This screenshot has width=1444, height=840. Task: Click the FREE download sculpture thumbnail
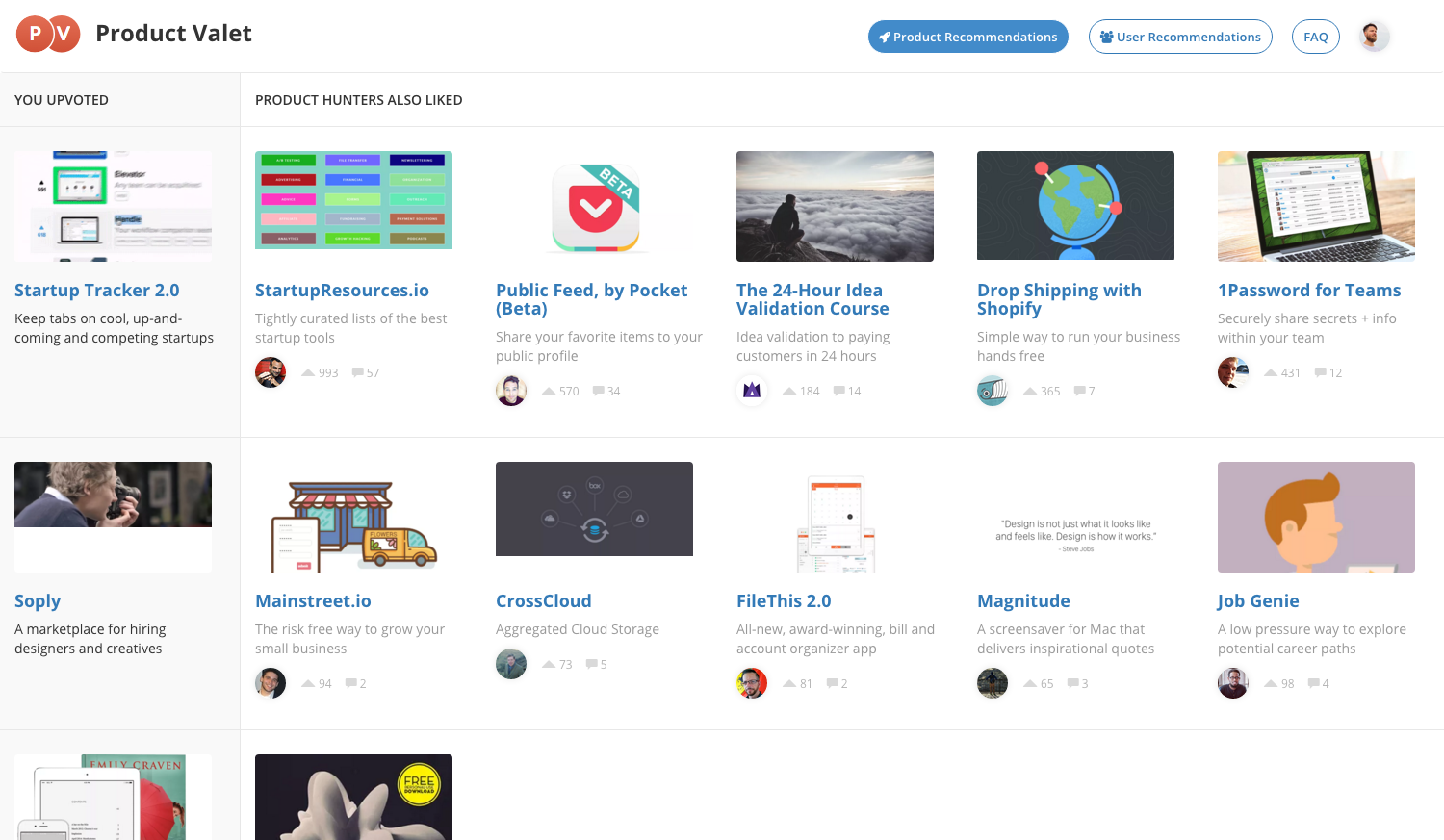click(353, 797)
